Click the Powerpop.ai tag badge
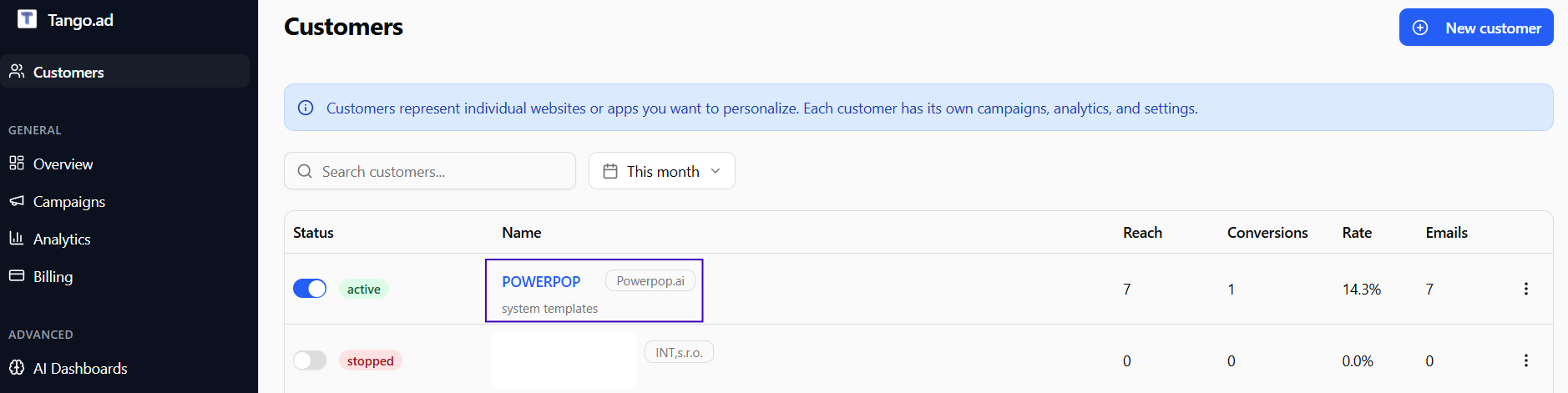1568x393 pixels. [650, 281]
